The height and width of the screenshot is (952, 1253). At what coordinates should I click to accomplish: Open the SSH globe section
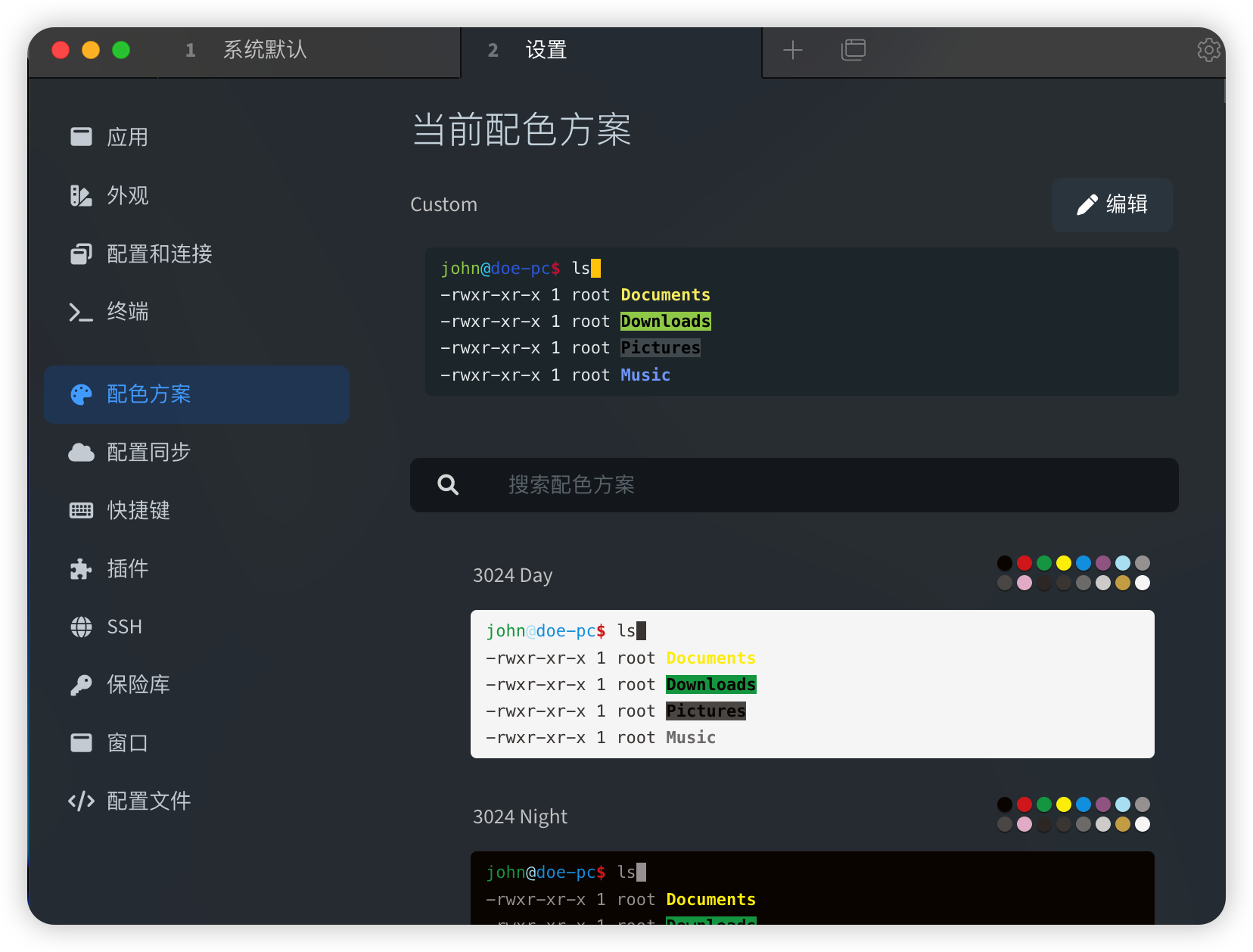[196, 627]
